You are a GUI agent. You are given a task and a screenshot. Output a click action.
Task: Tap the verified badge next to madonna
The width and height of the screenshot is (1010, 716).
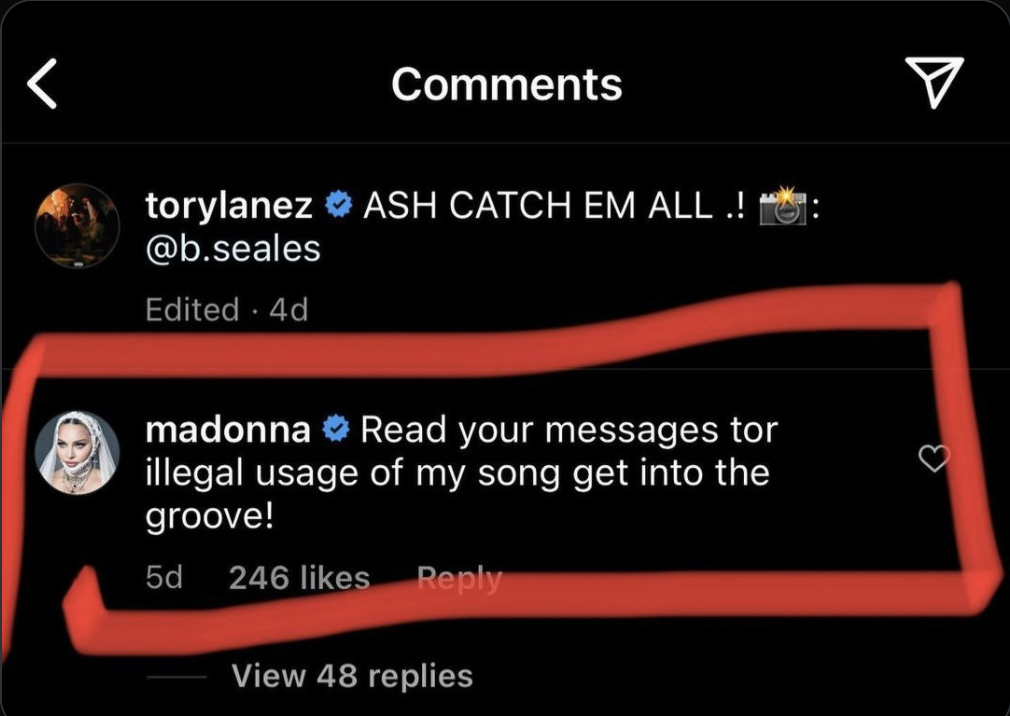336,429
